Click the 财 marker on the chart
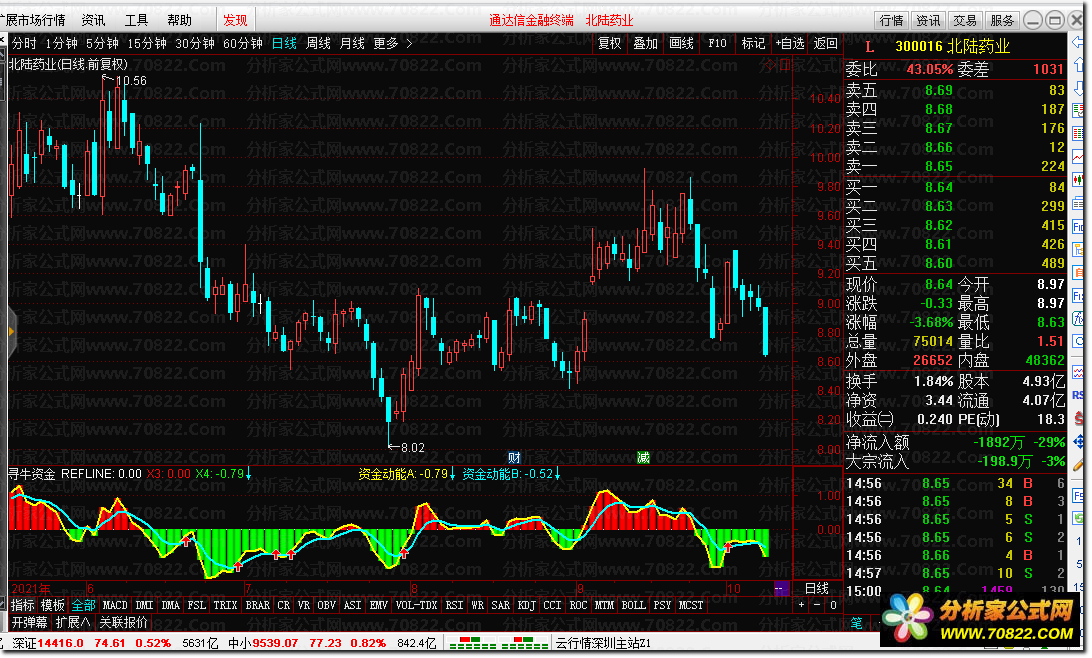Screen dimensions: 1092x658 [514, 457]
